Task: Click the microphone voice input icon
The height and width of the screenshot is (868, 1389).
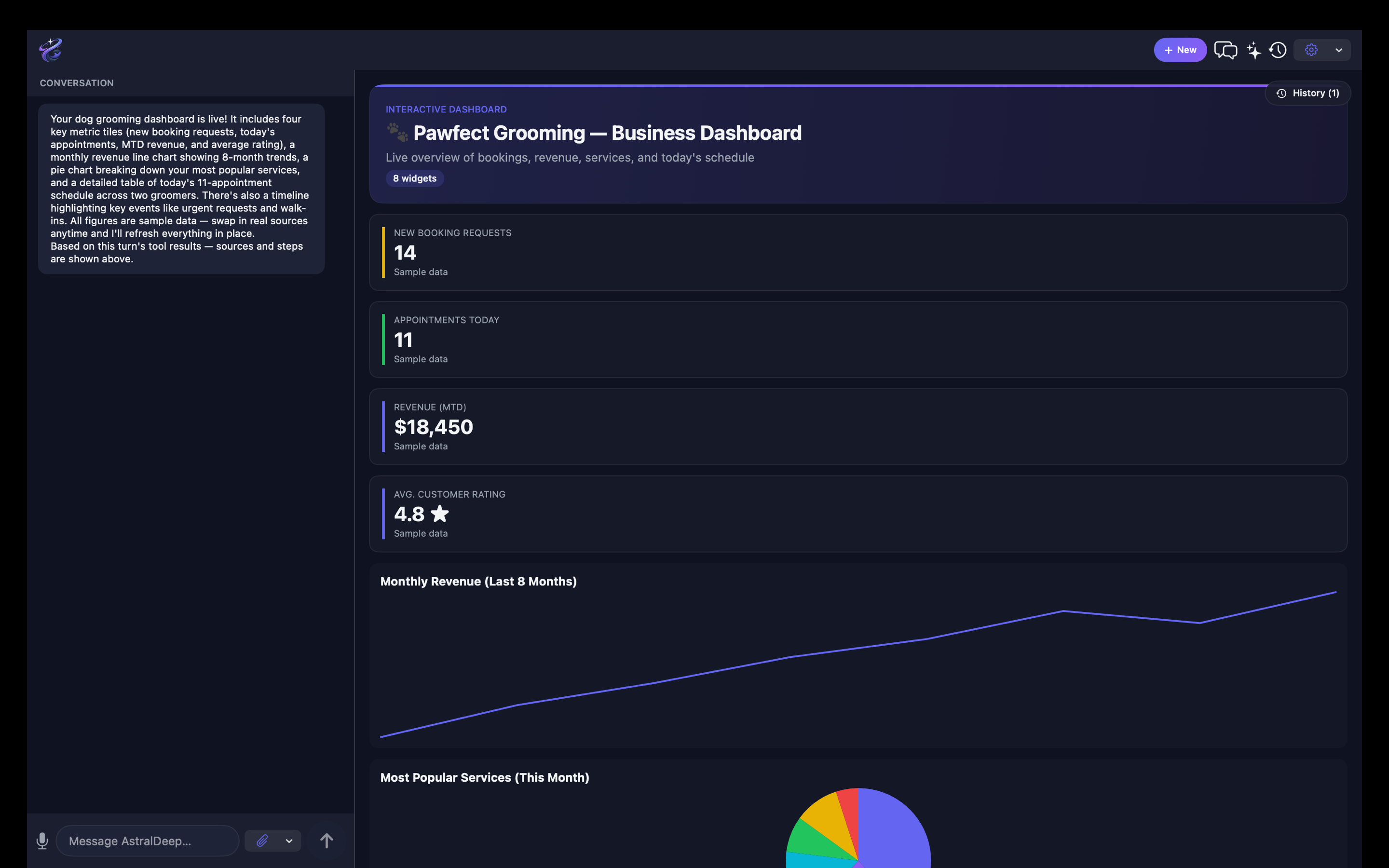Action: tap(42, 841)
